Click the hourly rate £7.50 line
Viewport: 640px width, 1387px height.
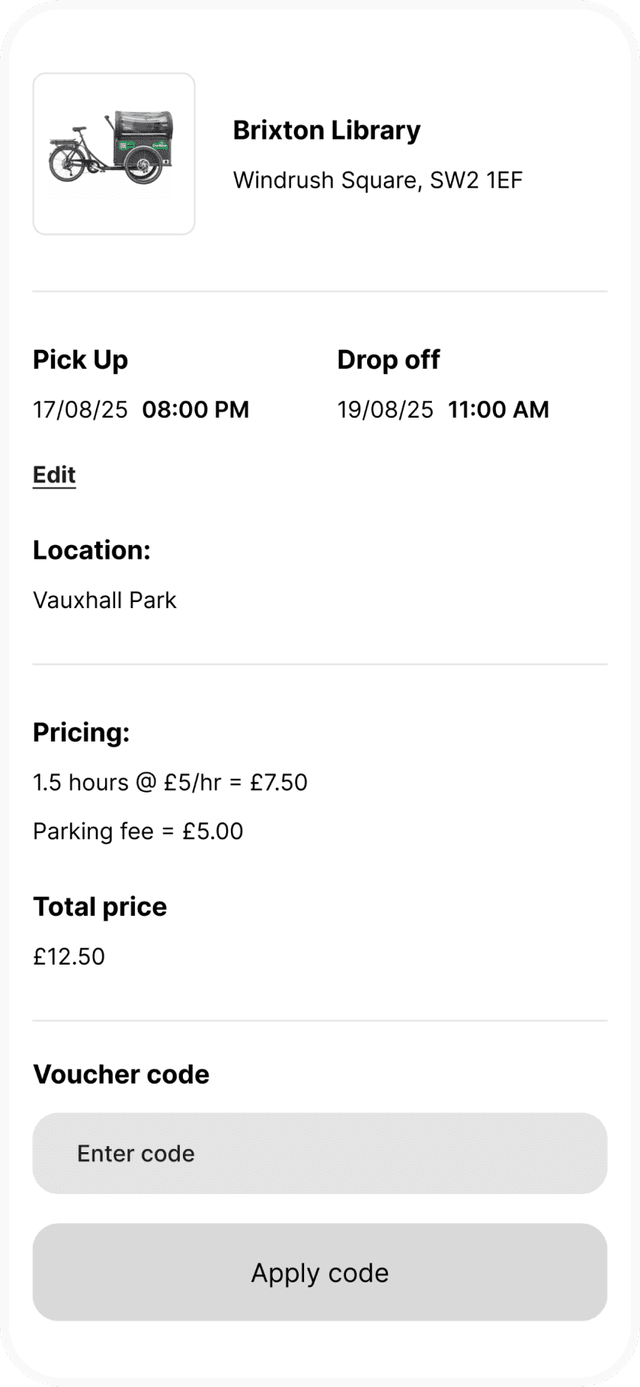tap(170, 782)
